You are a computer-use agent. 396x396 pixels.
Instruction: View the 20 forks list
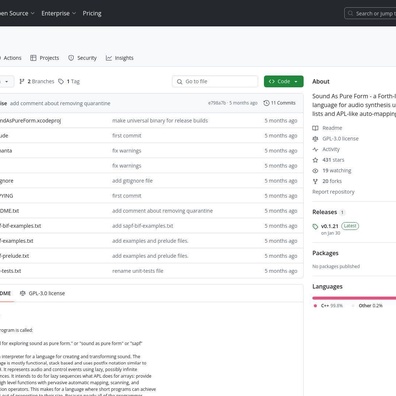pyautogui.click(x=332, y=181)
